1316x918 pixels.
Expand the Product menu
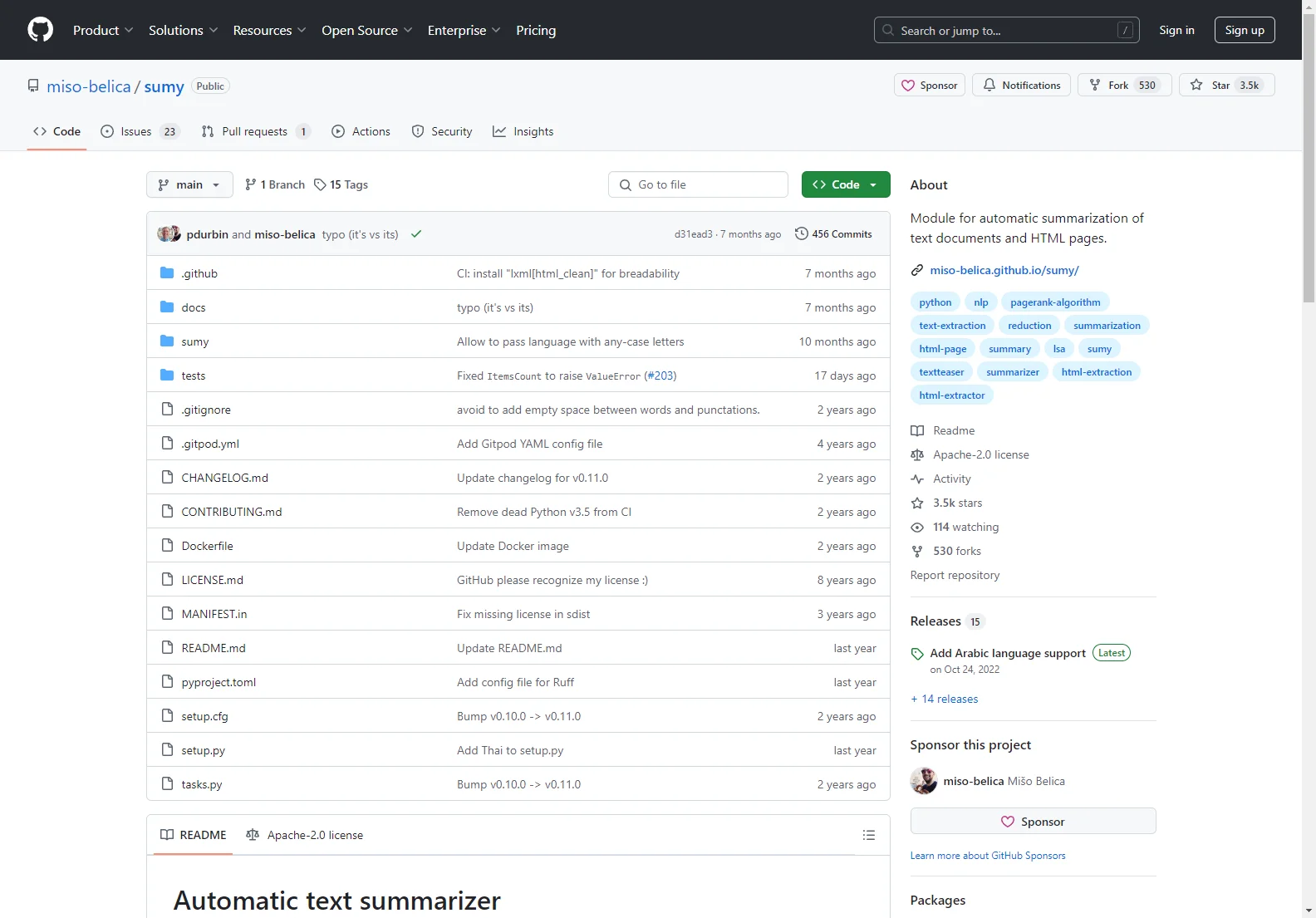pos(103,30)
